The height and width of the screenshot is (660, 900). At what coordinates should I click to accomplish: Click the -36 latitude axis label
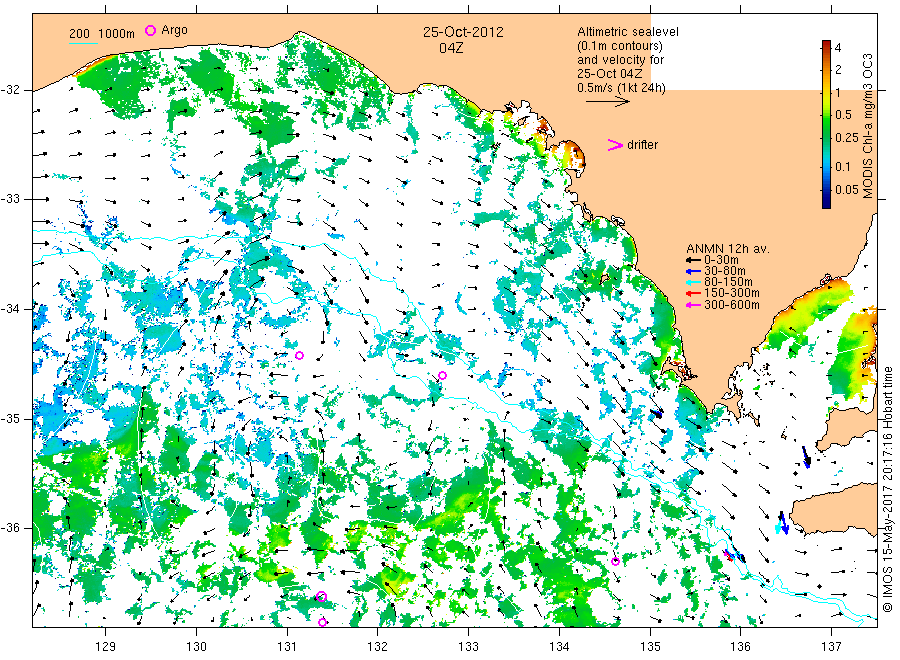tap(10, 528)
